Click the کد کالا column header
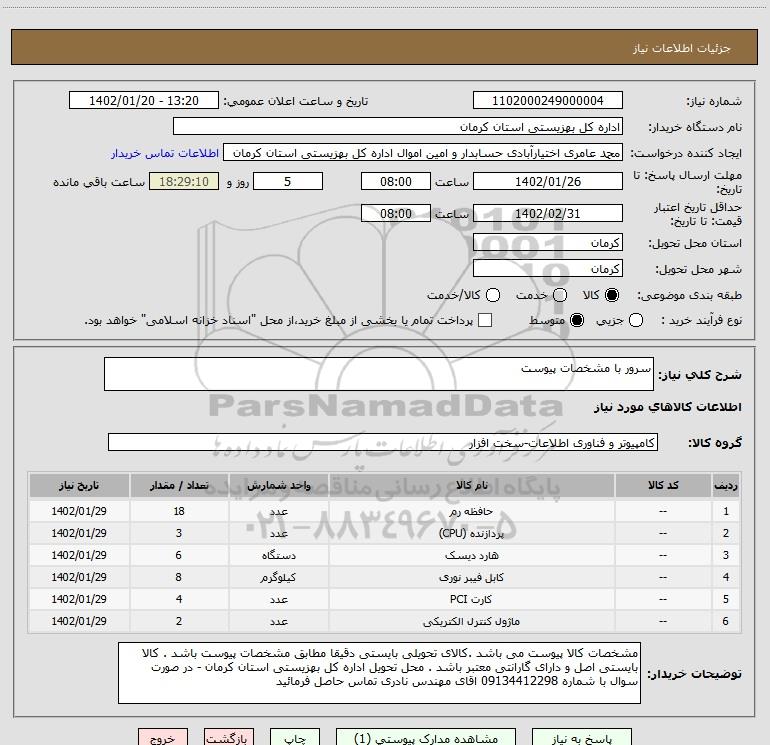Image resolution: width=770 pixels, height=745 pixels. (663, 485)
